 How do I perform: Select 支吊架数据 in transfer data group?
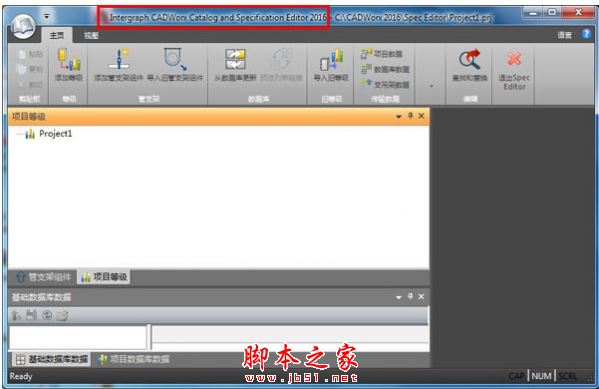coord(385,84)
